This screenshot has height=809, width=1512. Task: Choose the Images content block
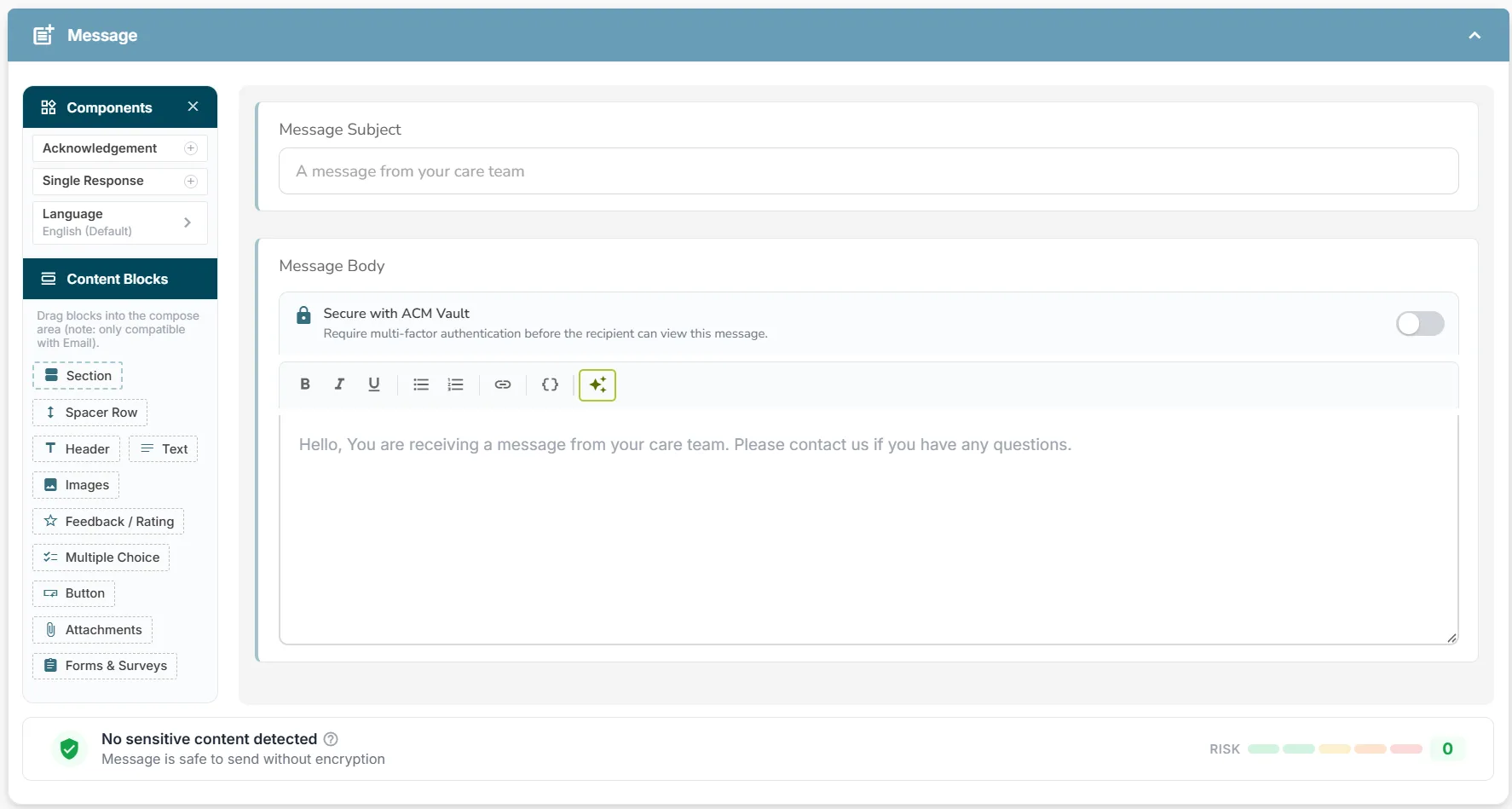coord(76,485)
